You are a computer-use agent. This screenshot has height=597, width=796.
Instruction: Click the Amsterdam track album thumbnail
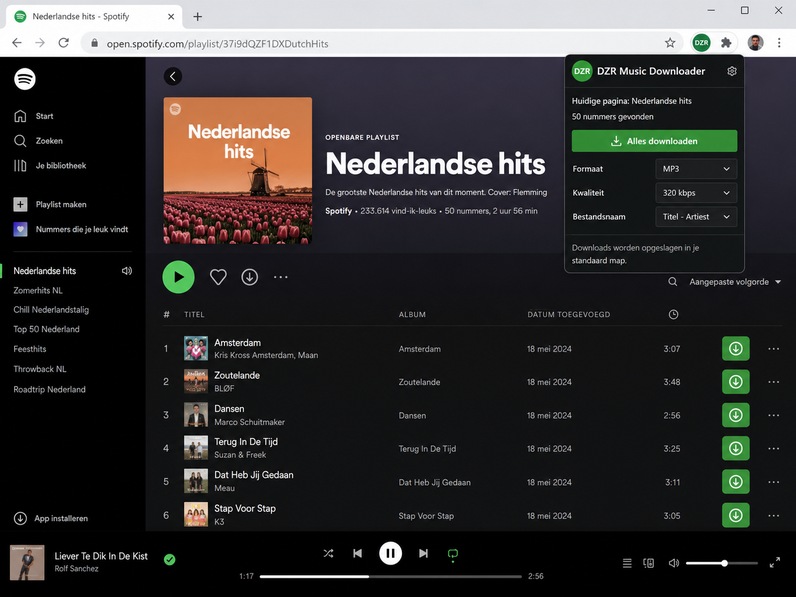pyautogui.click(x=196, y=349)
